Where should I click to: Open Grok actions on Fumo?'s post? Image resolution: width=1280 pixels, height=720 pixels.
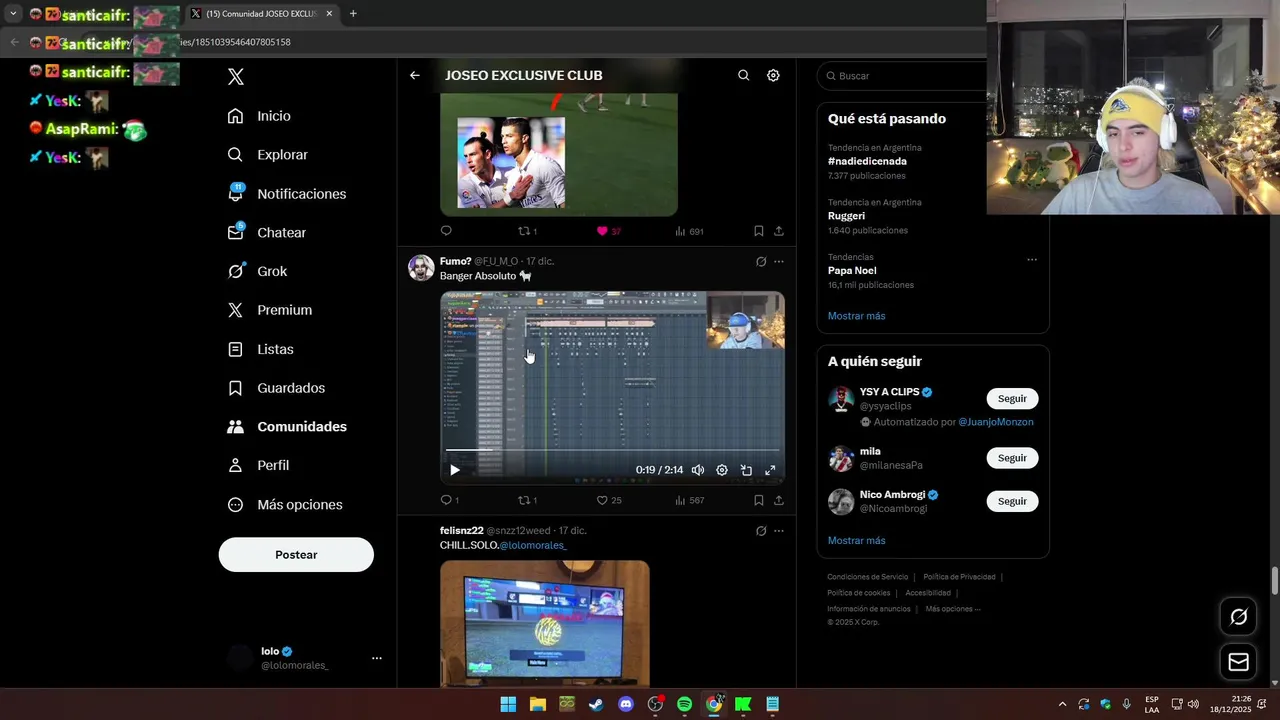(x=761, y=262)
